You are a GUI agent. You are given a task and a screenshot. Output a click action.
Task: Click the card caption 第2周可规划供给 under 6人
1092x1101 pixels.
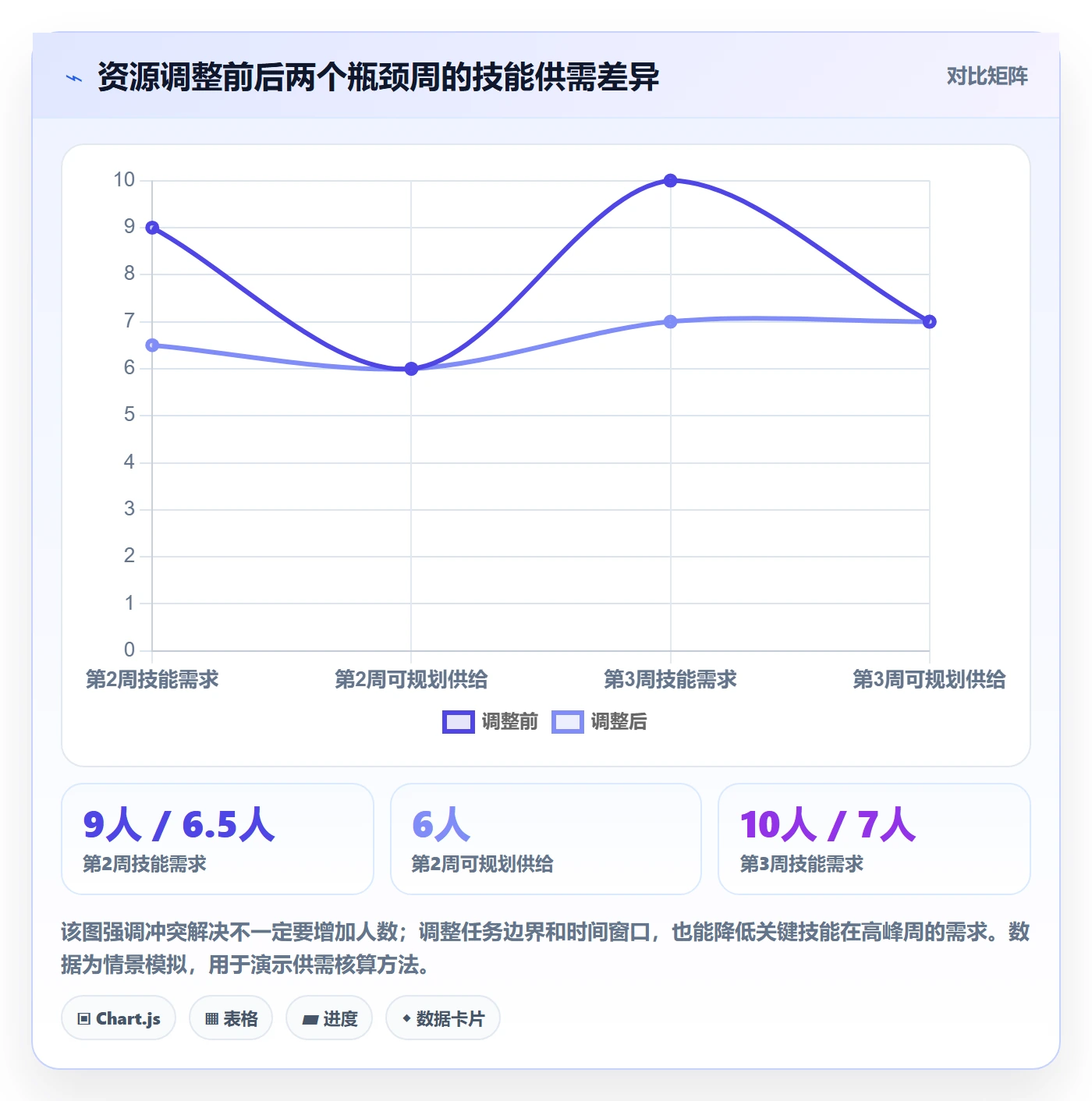click(483, 864)
